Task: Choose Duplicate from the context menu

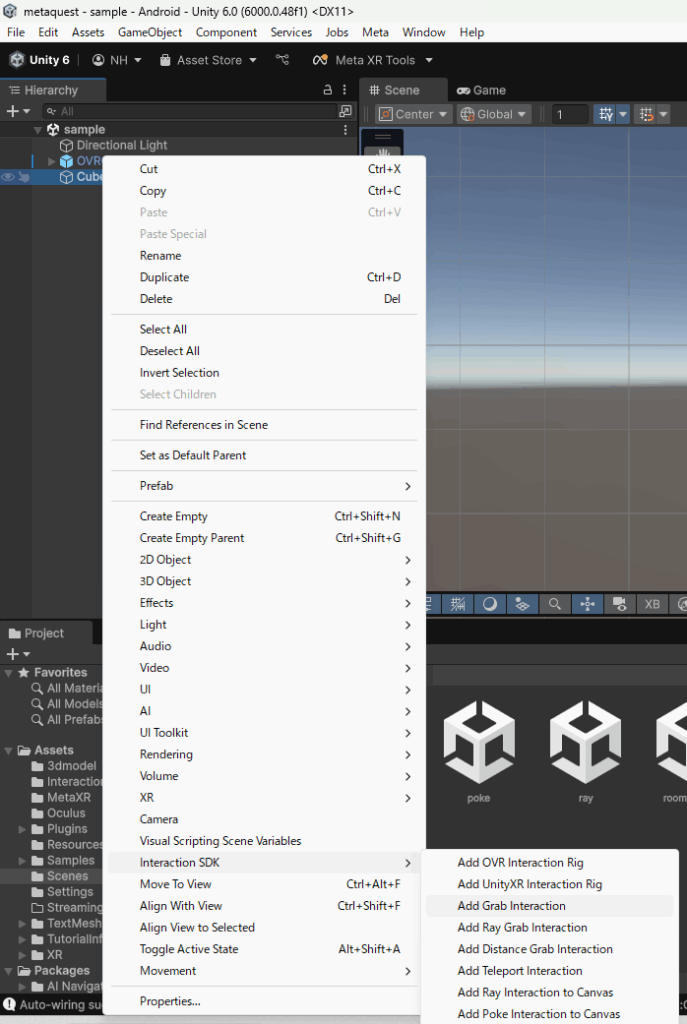Action: coord(264,277)
